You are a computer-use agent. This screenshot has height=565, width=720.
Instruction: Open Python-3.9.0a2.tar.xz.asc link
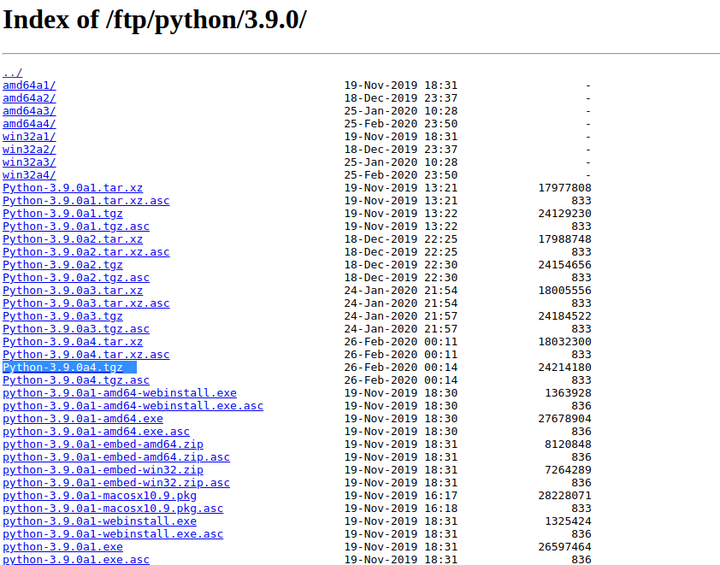coord(86,252)
